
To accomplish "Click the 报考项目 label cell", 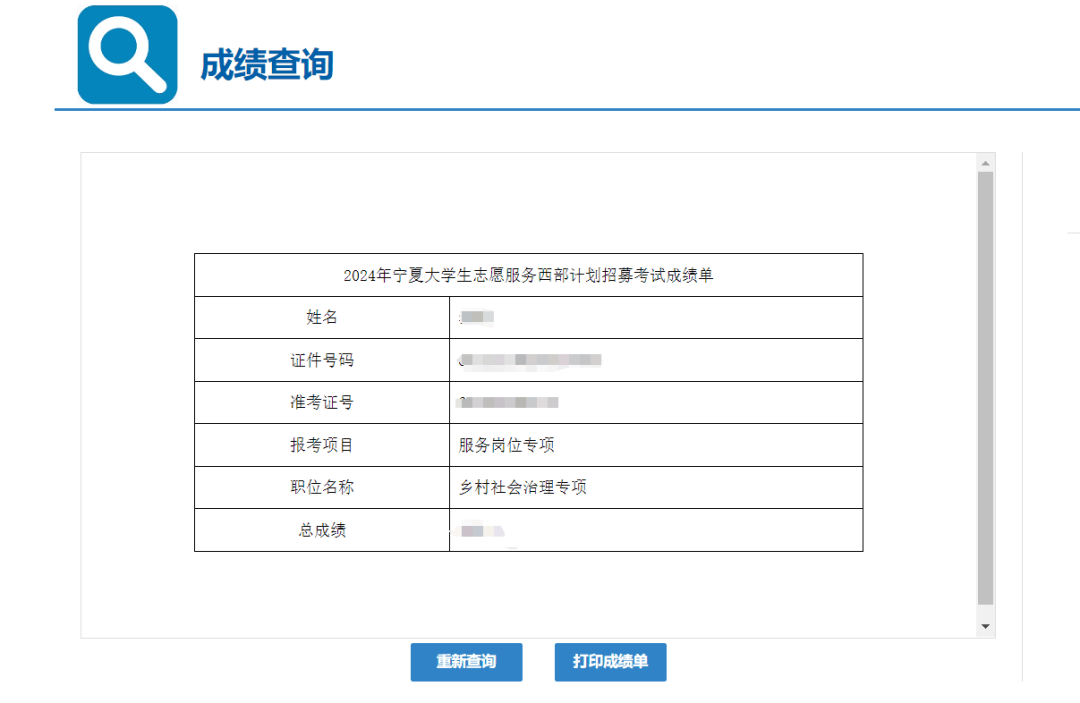I will (x=322, y=445).
